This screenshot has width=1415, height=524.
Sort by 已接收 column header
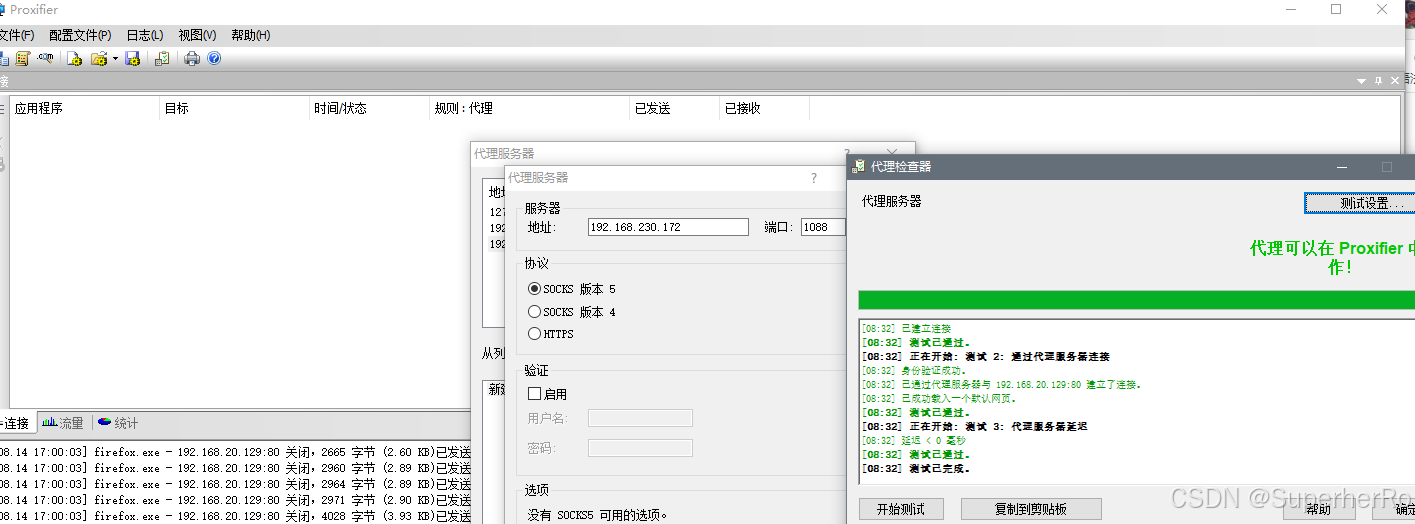(765, 108)
